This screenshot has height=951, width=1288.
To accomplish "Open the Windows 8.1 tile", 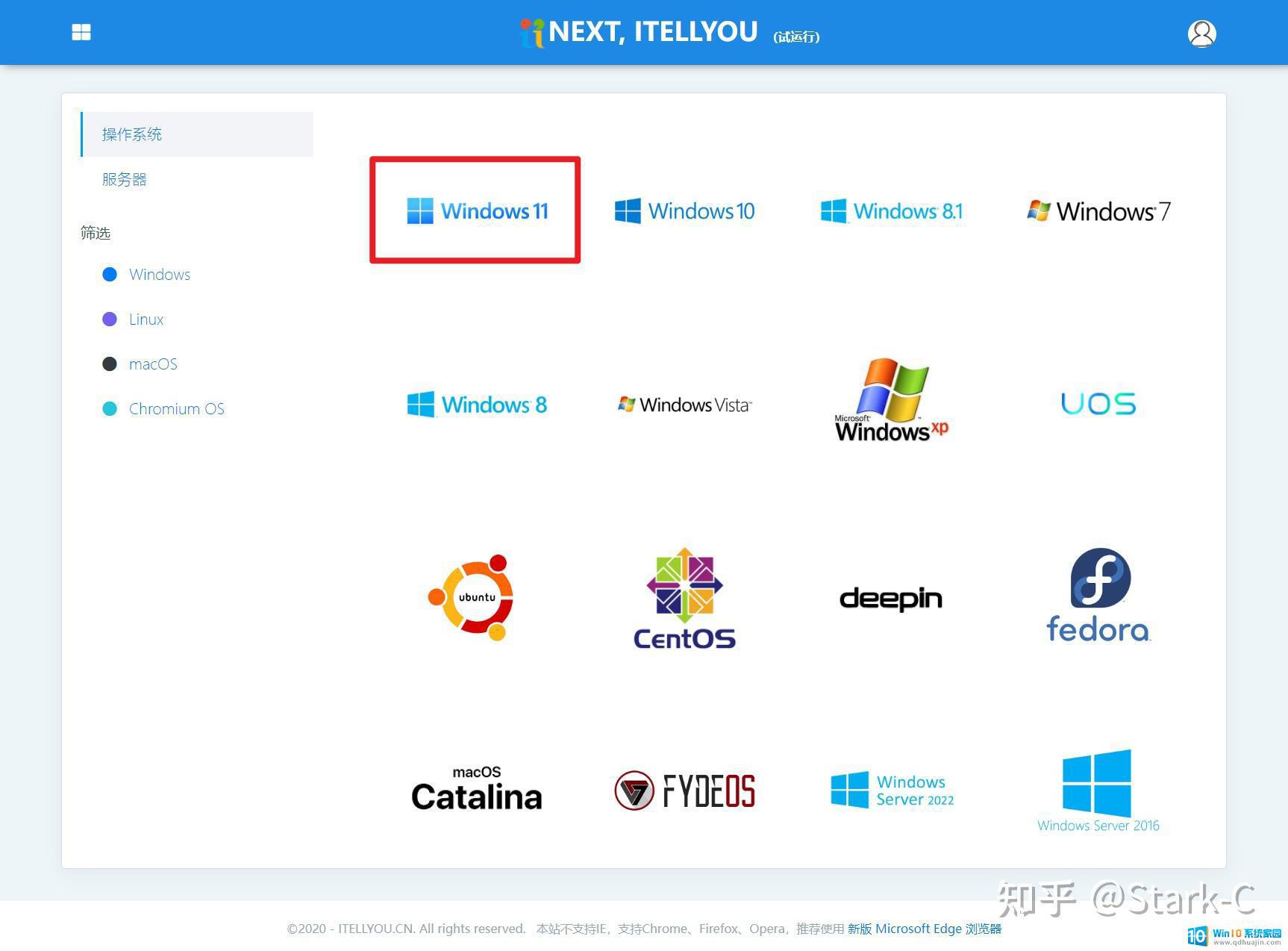I will [x=892, y=211].
